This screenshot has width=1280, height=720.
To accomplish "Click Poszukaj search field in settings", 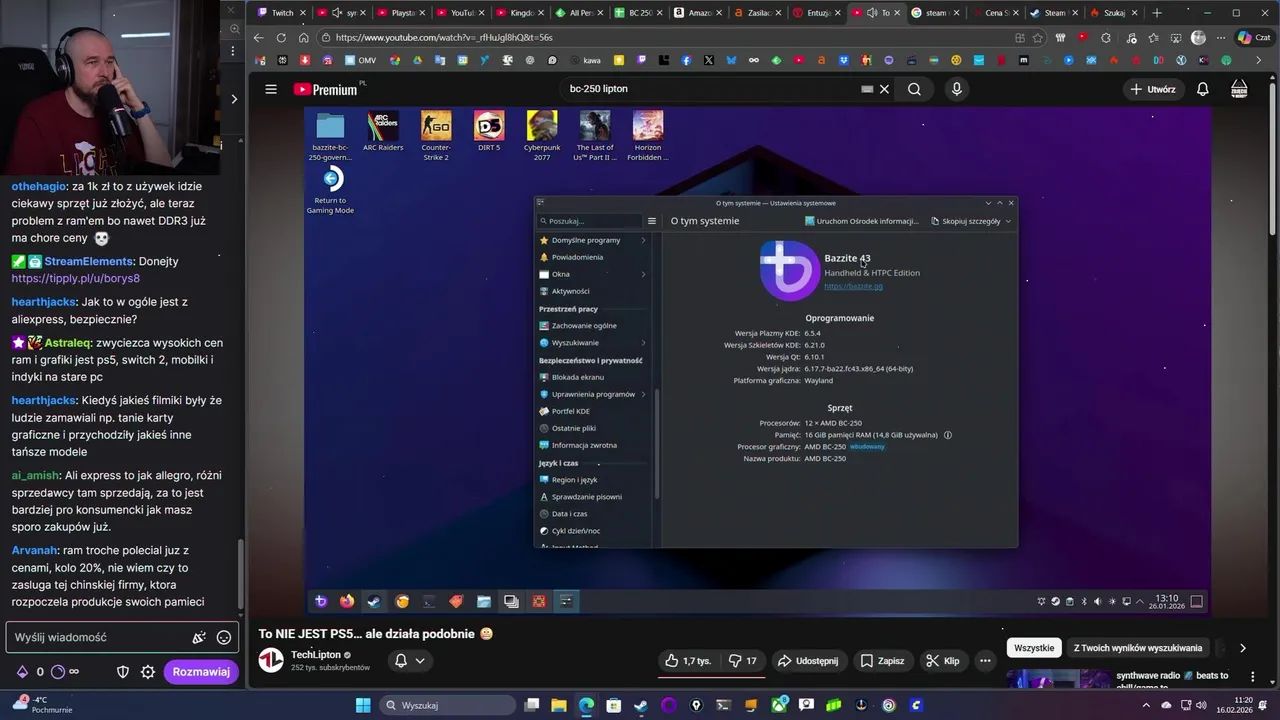I will click(589, 221).
